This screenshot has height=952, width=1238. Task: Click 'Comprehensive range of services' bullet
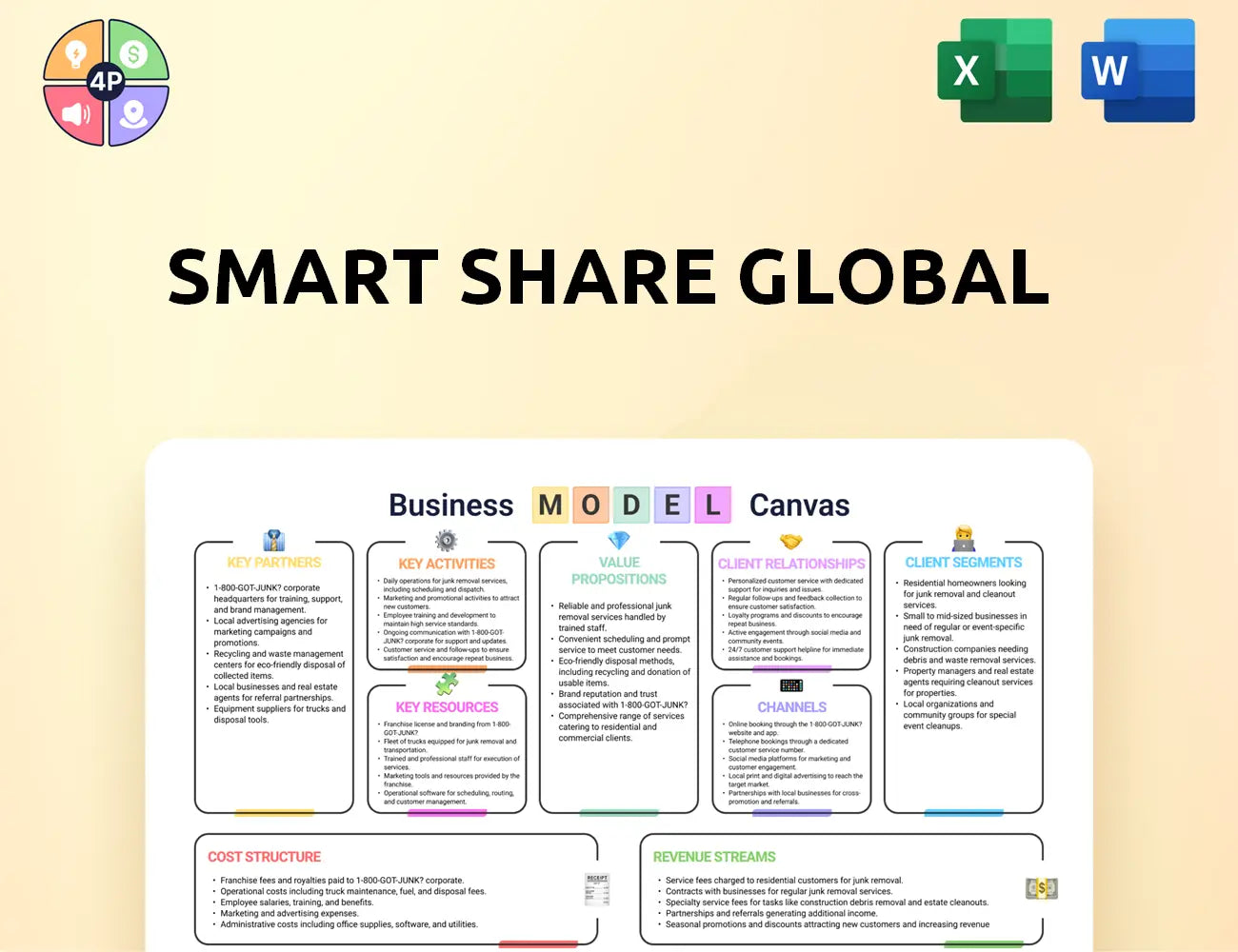(x=617, y=727)
